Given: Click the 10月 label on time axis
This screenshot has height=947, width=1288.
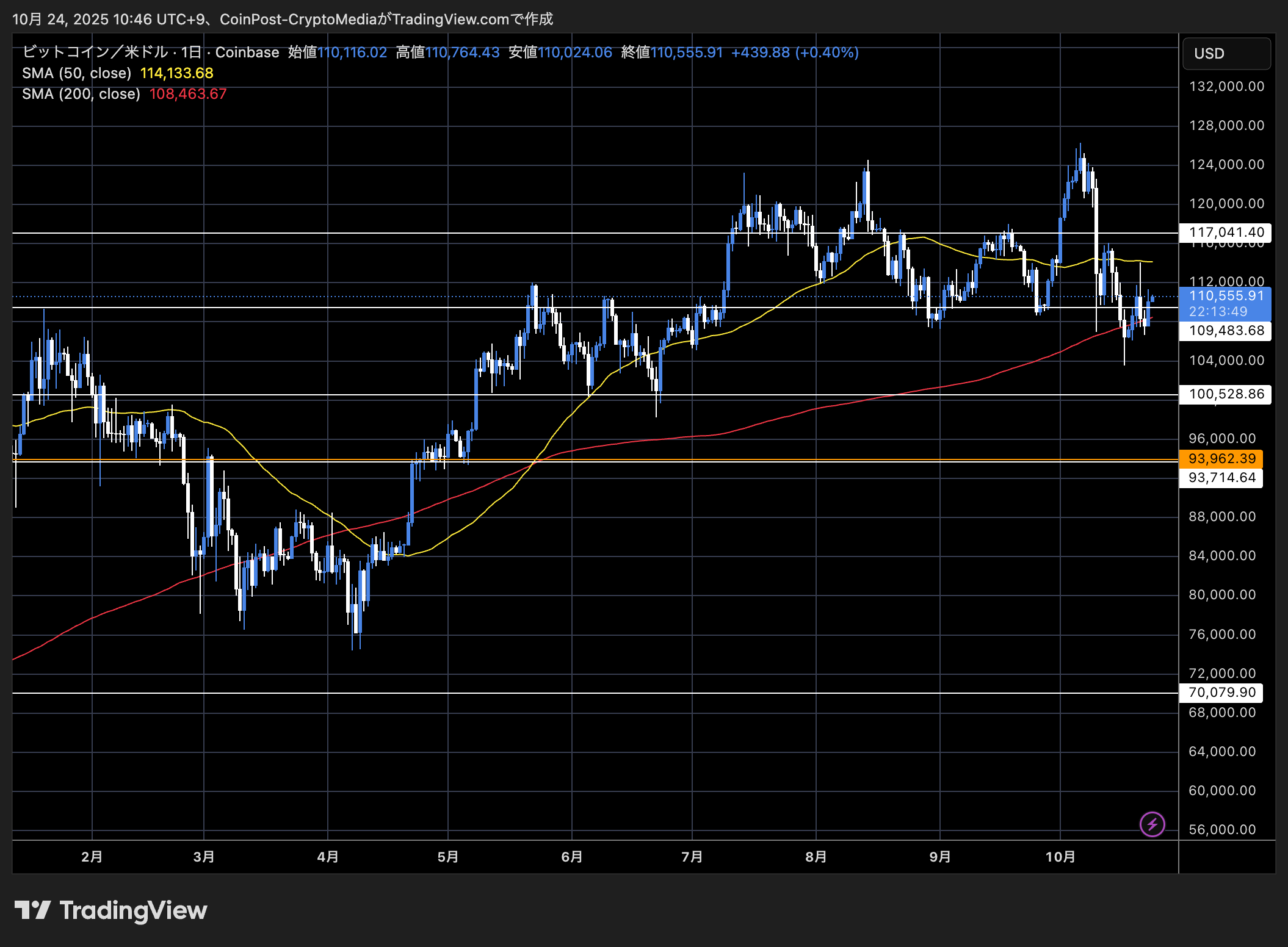Looking at the screenshot, I should [1060, 857].
